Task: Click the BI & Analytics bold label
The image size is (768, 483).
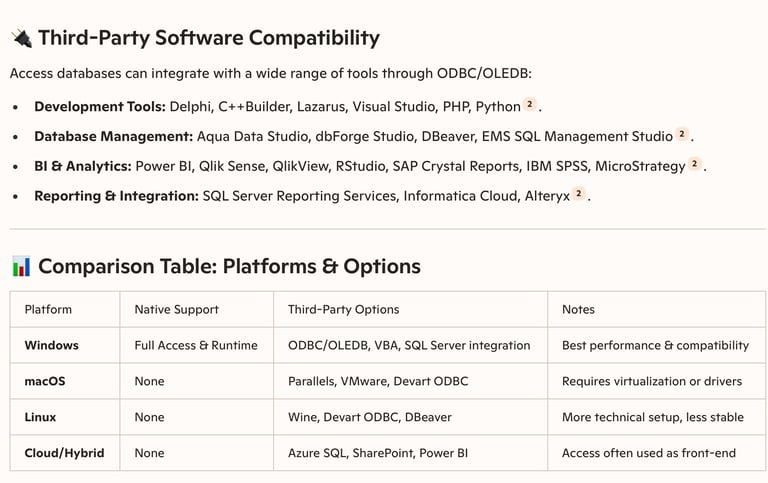Action: (x=84, y=166)
